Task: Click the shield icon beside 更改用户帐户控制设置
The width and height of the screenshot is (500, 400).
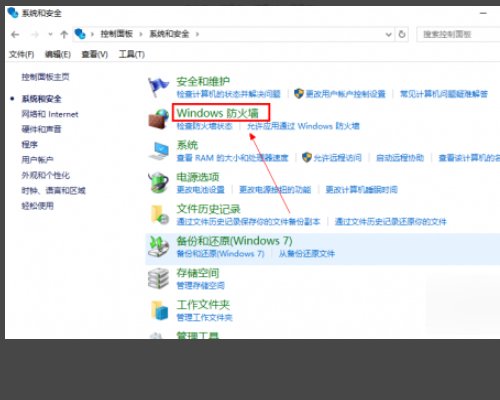Action: [x=299, y=93]
